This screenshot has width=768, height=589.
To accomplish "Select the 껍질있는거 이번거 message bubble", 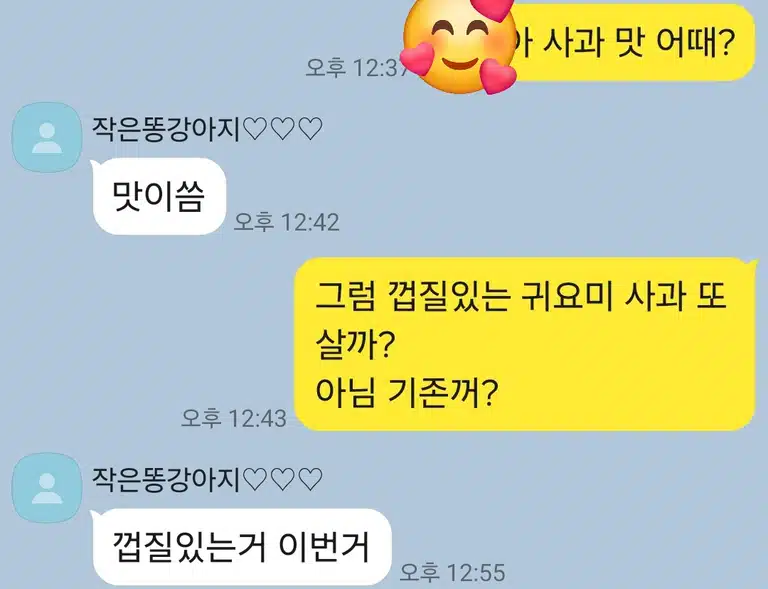I will click(x=241, y=547).
